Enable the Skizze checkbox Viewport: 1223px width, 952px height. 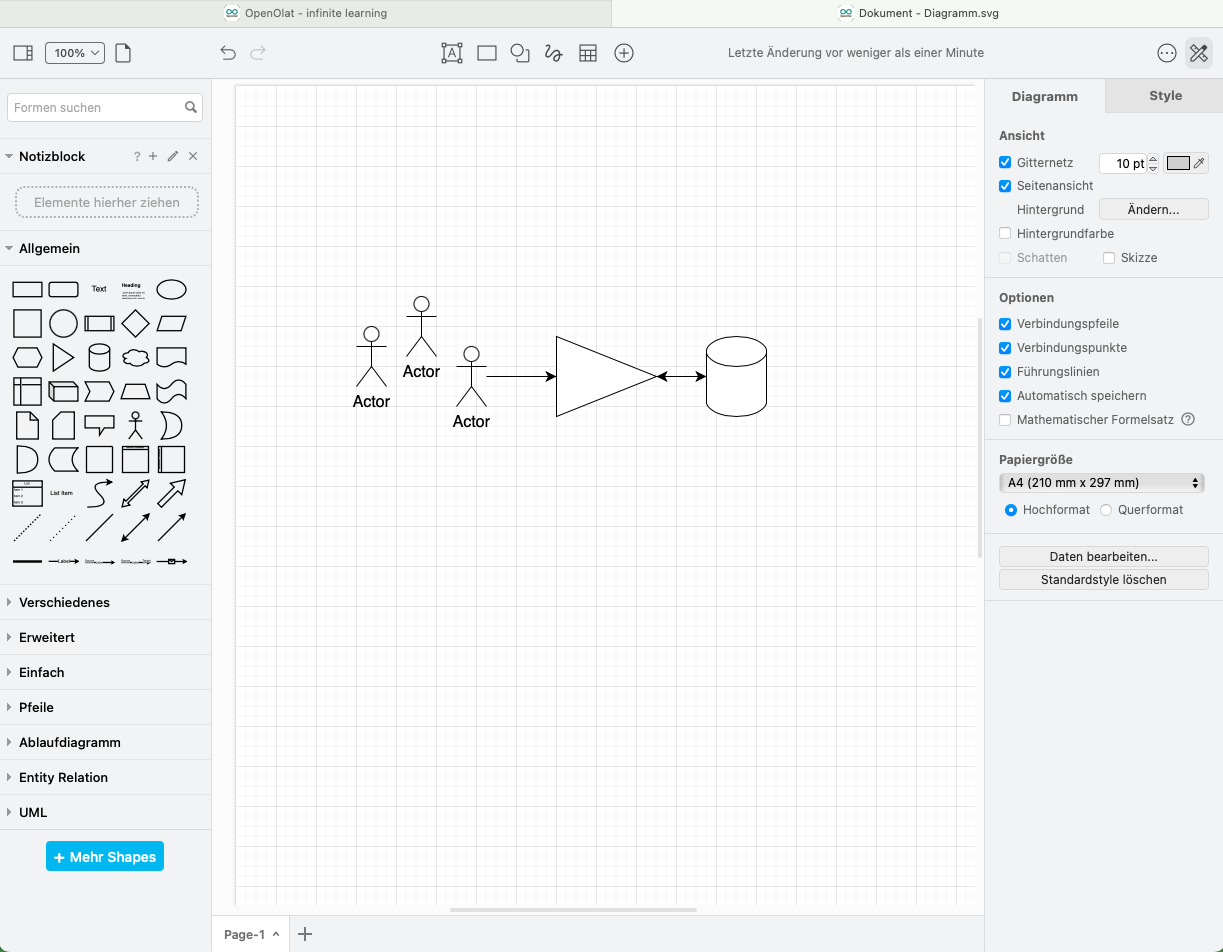1108,257
